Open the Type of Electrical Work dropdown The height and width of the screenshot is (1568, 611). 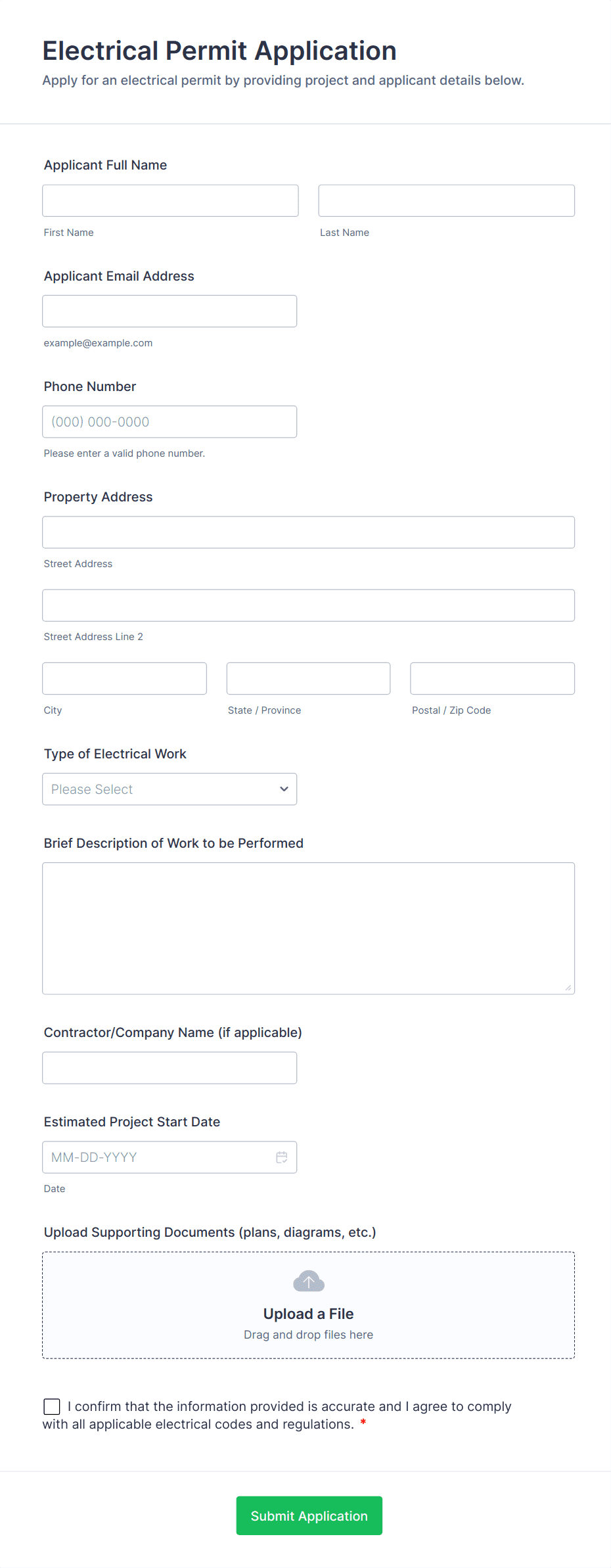pos(170,789)
